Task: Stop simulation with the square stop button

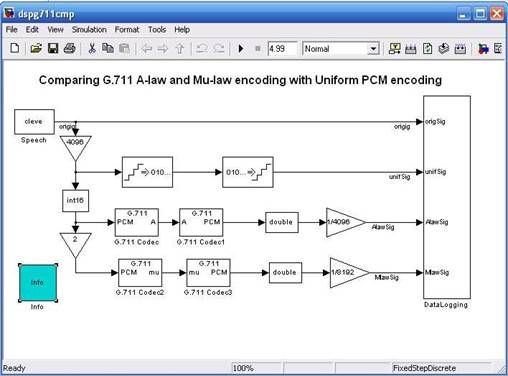Action: [x=258, y=49]
